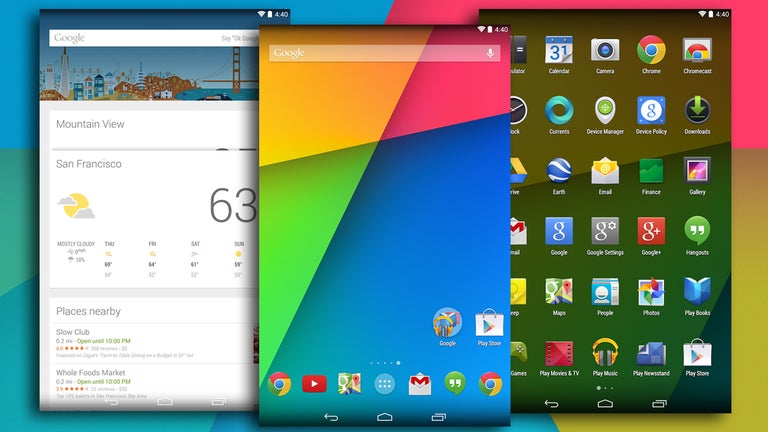This screenshot has width=768, height=432.
Task: Tap Back on the home screen navigation bar
Action: click(x=331, y=417)
